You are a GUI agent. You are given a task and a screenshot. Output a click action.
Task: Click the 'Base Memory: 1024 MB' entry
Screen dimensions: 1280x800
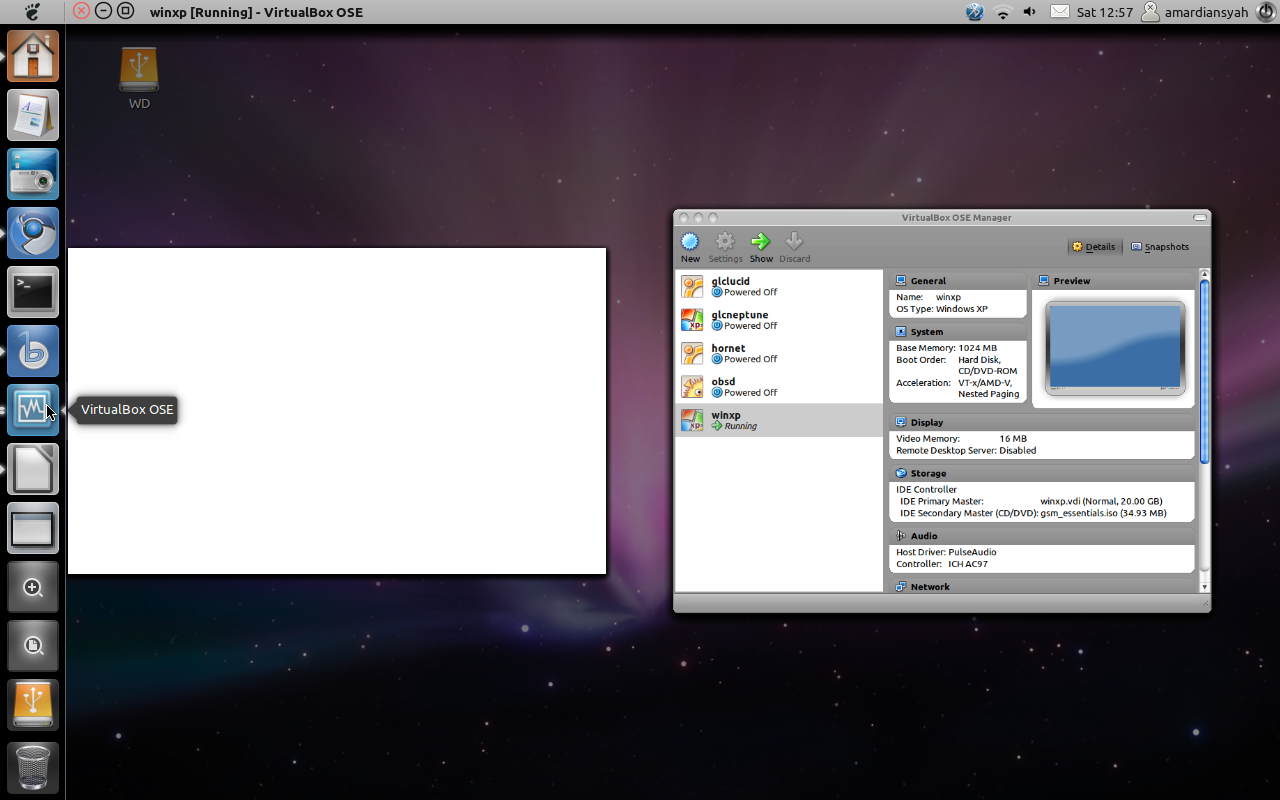946,348
